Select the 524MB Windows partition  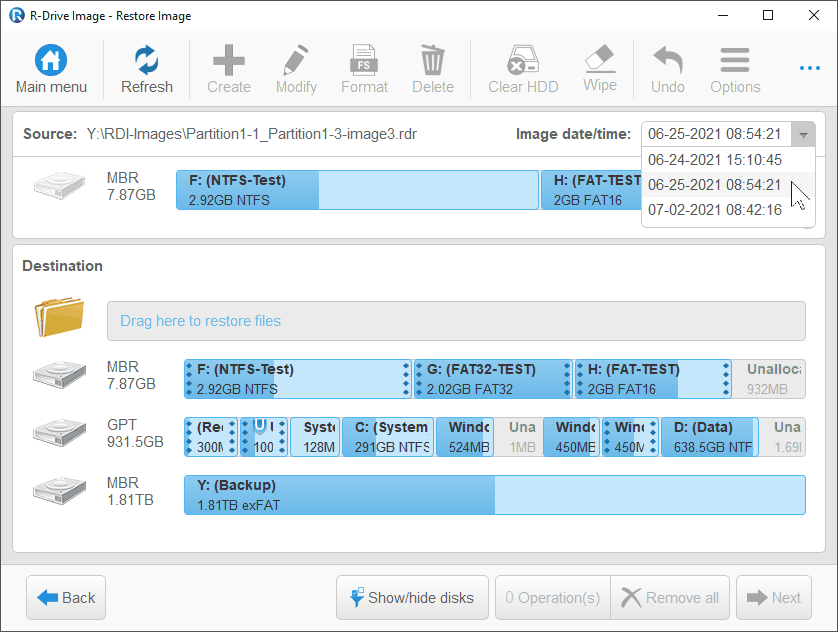point(465,437)
